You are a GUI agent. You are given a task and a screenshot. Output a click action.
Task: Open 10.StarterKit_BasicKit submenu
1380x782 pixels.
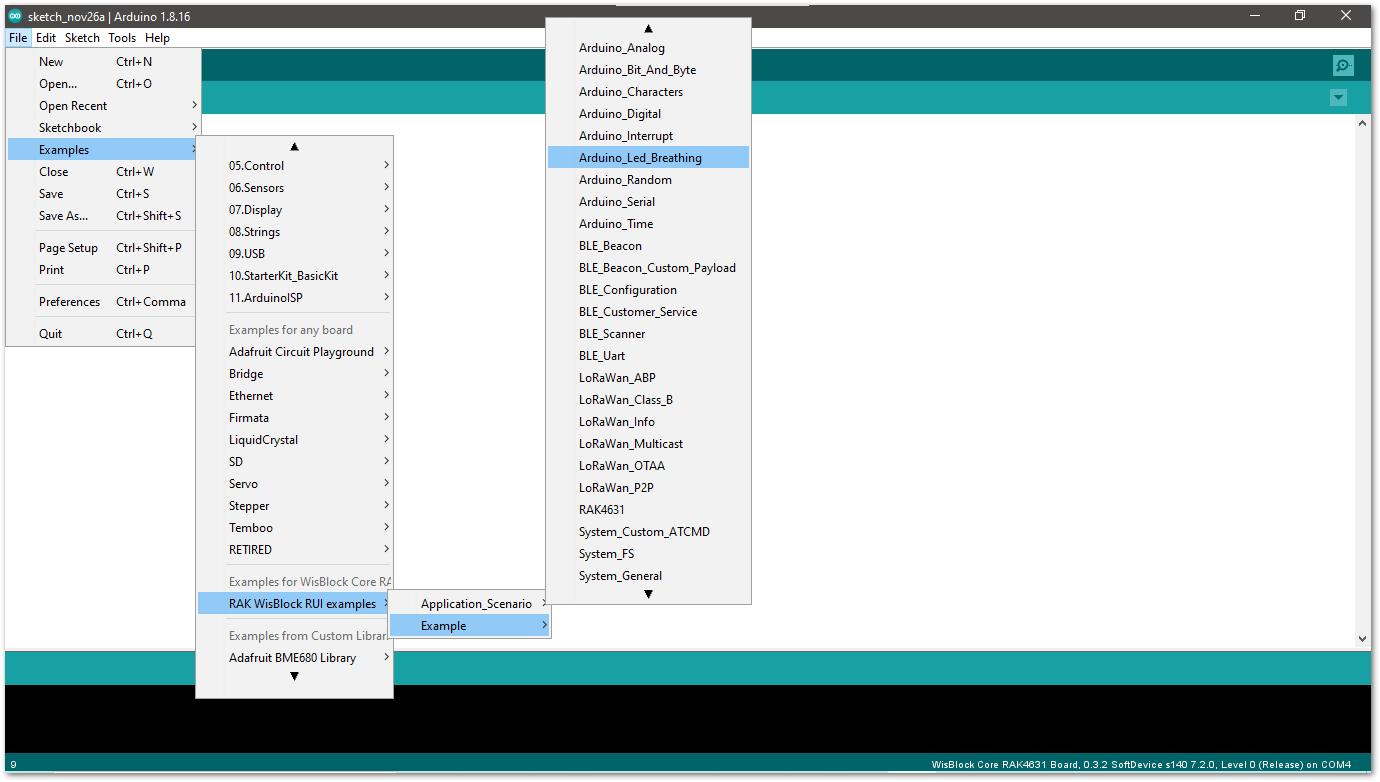pyautogui.click(x=294, y=276)
